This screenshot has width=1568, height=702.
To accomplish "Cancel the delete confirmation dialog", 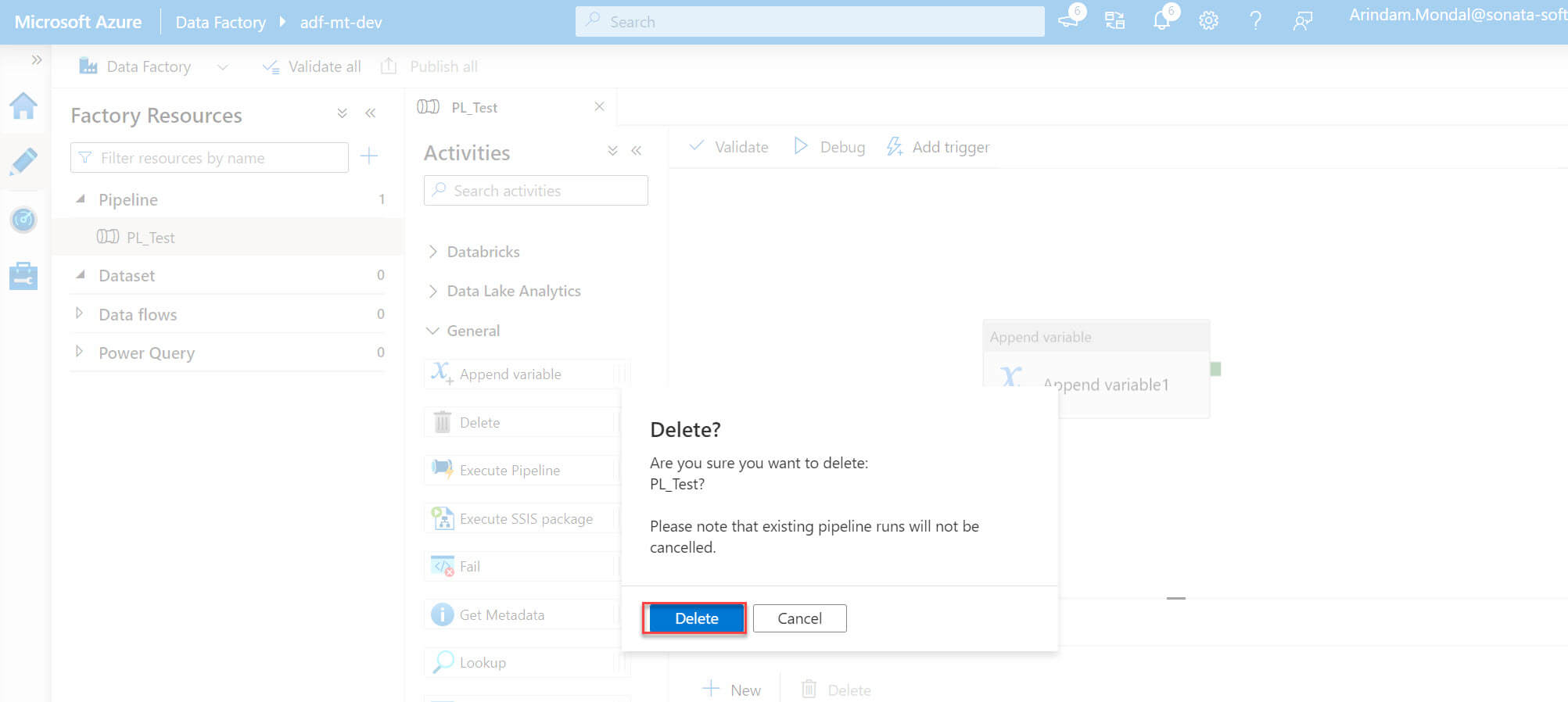I will (799, 618).
